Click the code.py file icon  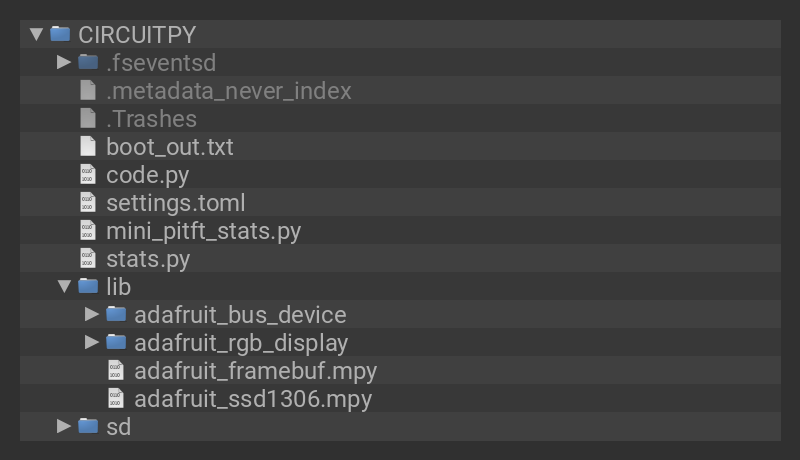point(88,174)
